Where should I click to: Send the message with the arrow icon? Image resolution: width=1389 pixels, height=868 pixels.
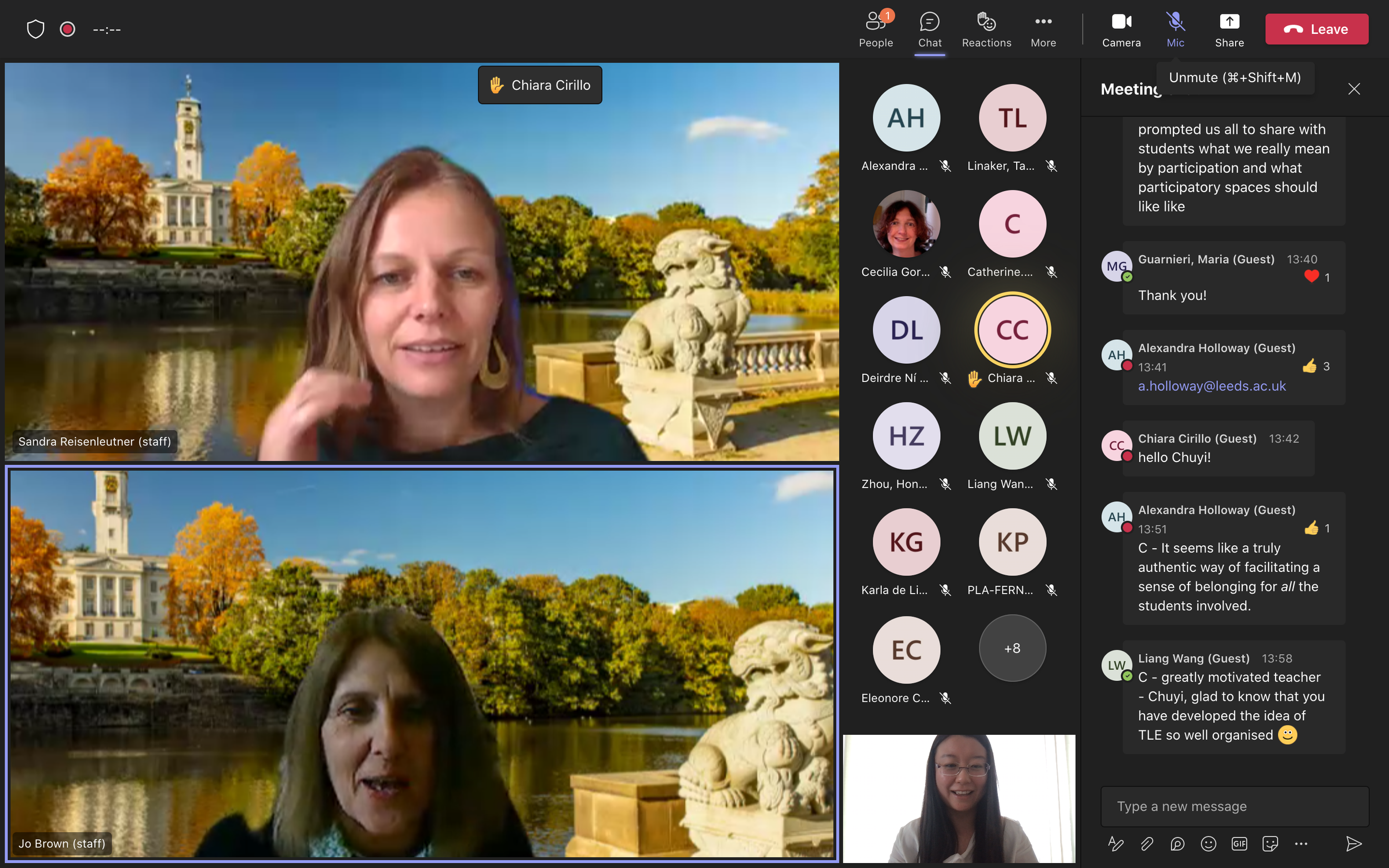(1353, 844)
